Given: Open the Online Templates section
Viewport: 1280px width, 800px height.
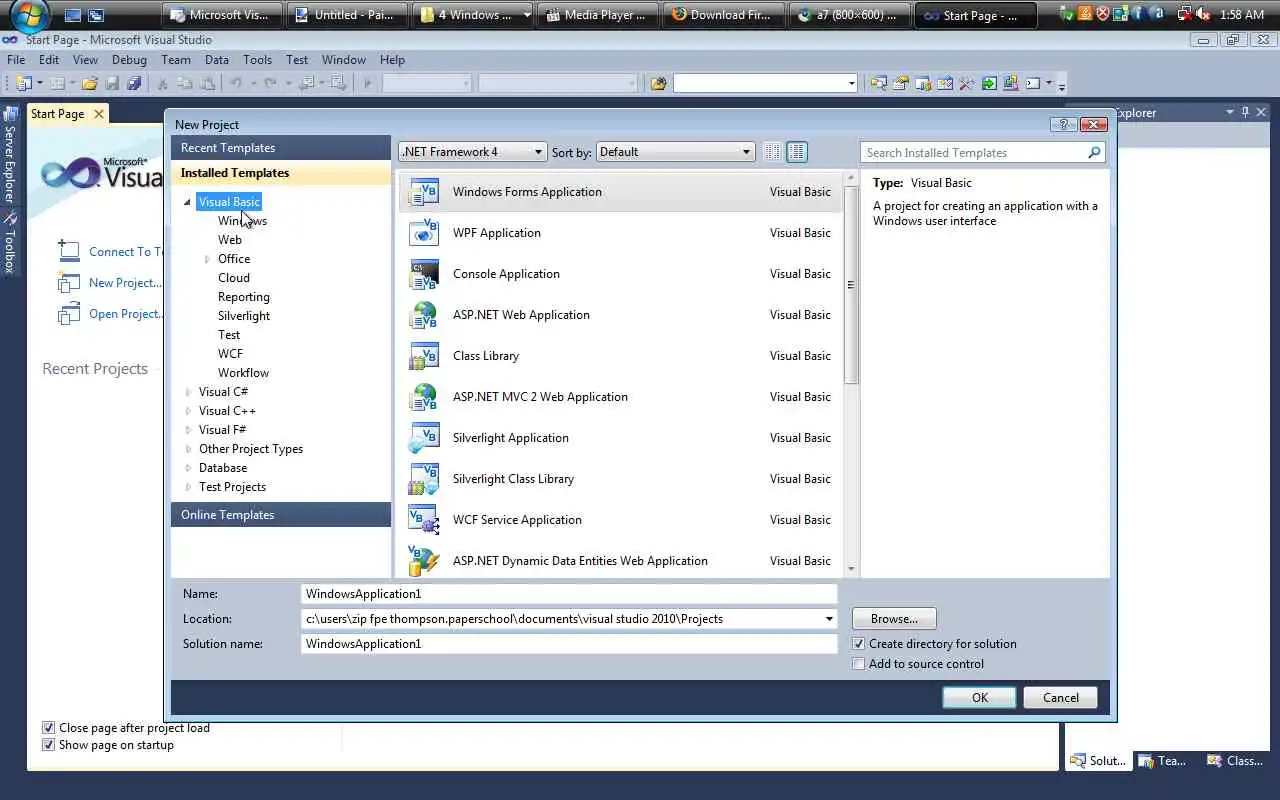Looking at the screenshot, I should click(281, 515).
